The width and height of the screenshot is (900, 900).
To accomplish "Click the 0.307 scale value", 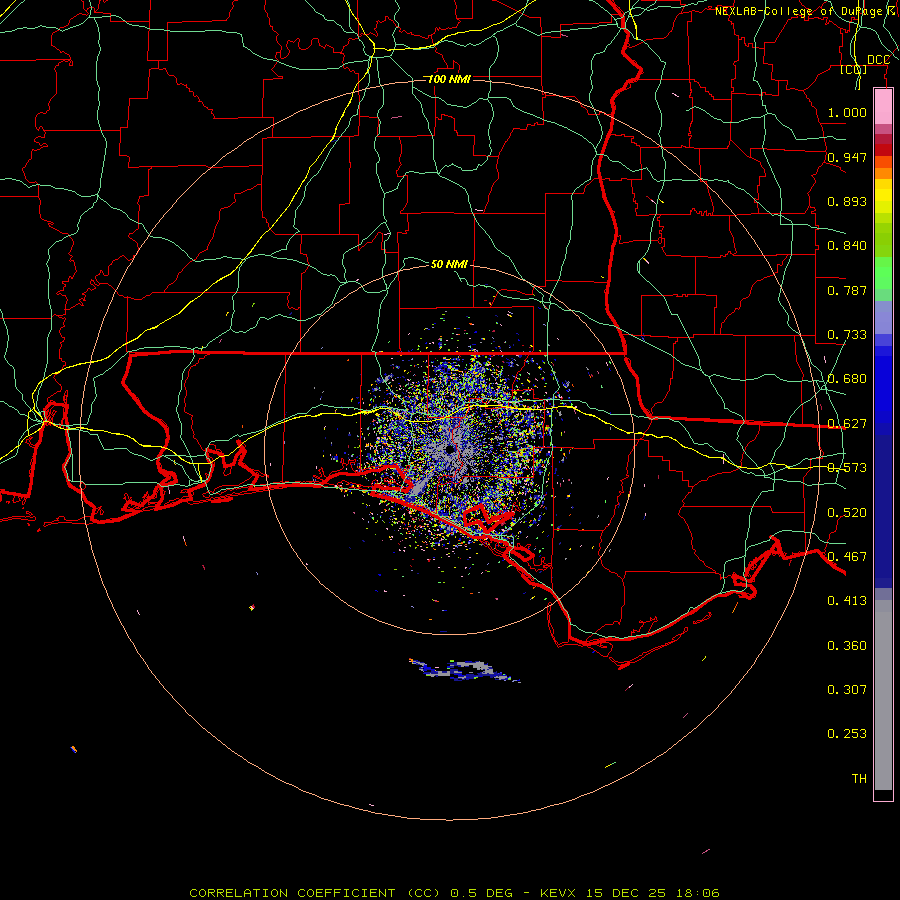I will [847, 690].
